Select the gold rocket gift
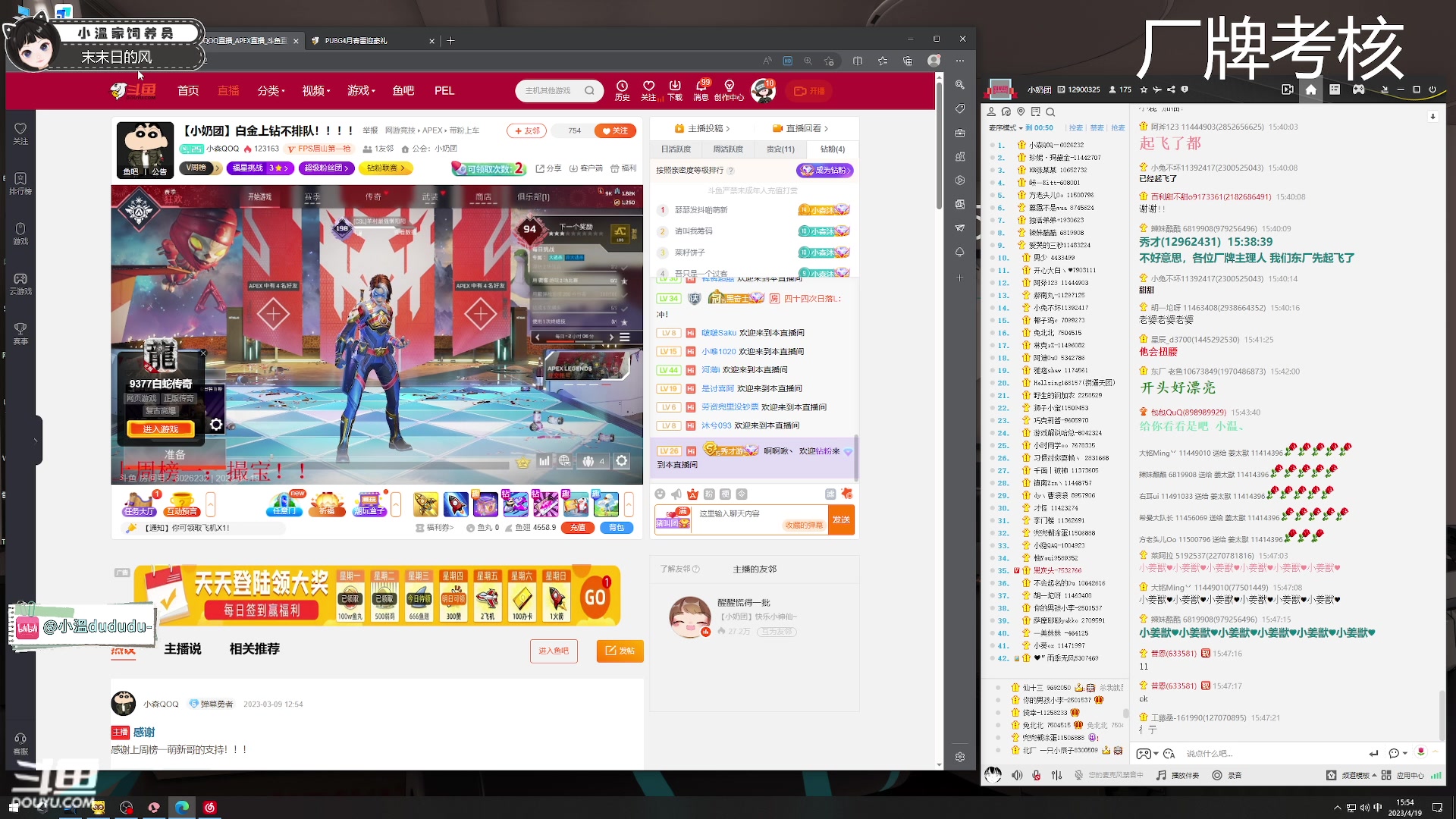The height and width of the screenshot is (819, 1456). (425, 504)
